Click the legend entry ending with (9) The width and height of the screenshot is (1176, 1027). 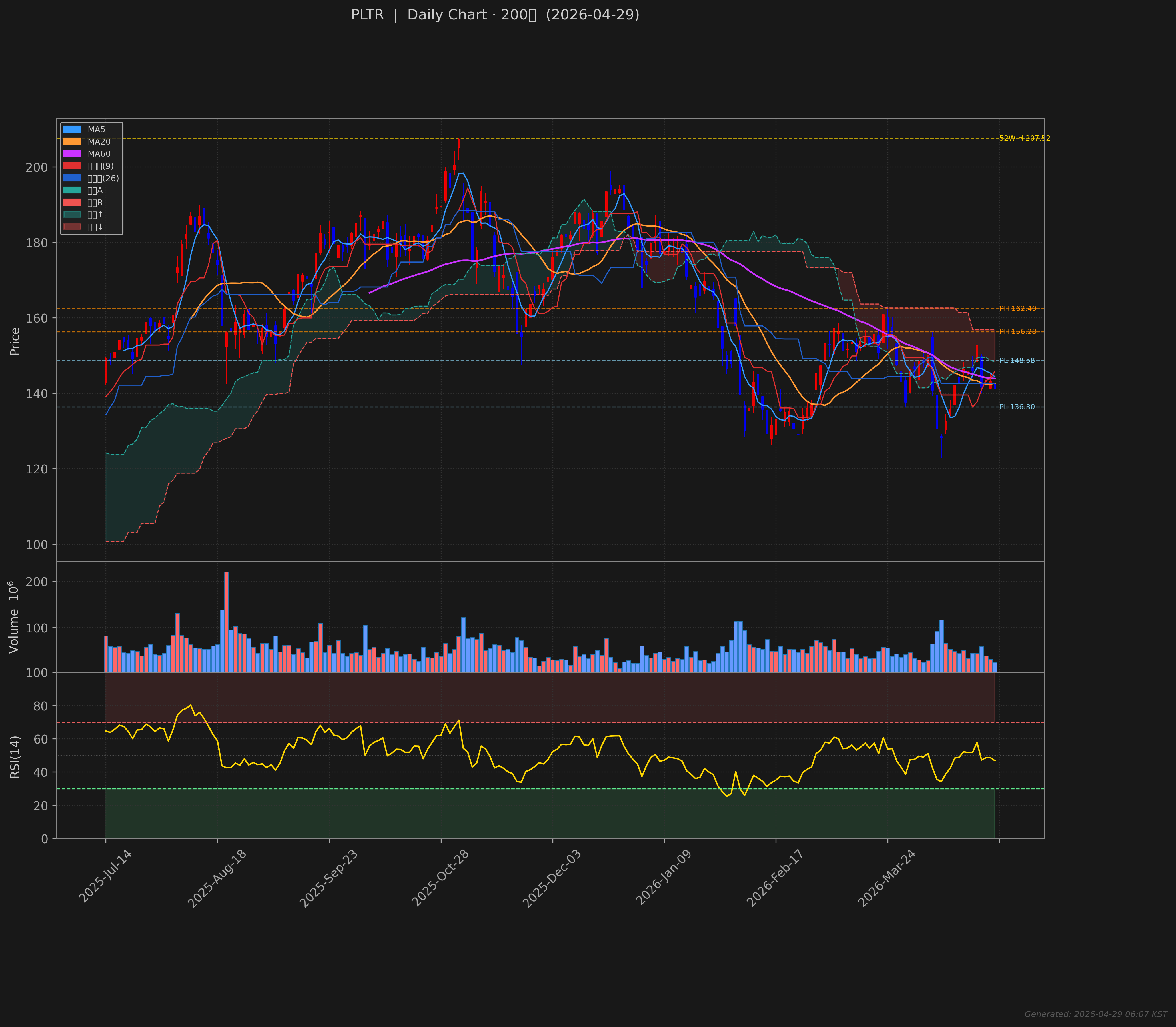point(100,166)
